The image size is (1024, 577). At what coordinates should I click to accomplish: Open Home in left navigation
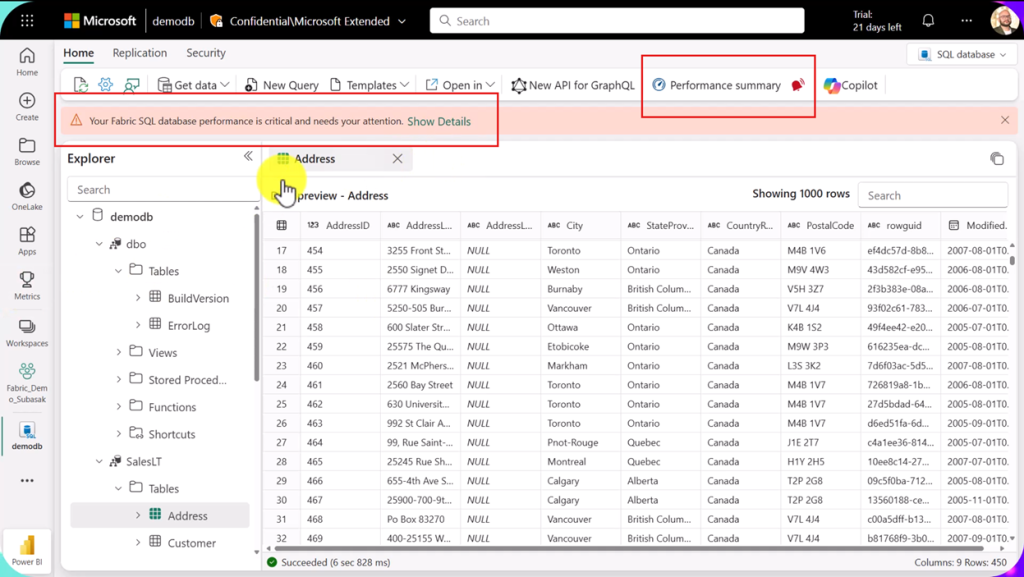pos(27,62)
